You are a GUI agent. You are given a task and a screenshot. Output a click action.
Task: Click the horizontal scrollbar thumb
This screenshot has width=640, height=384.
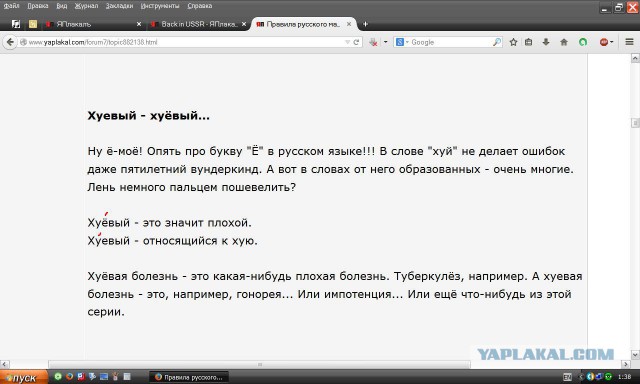pos(259,364)
